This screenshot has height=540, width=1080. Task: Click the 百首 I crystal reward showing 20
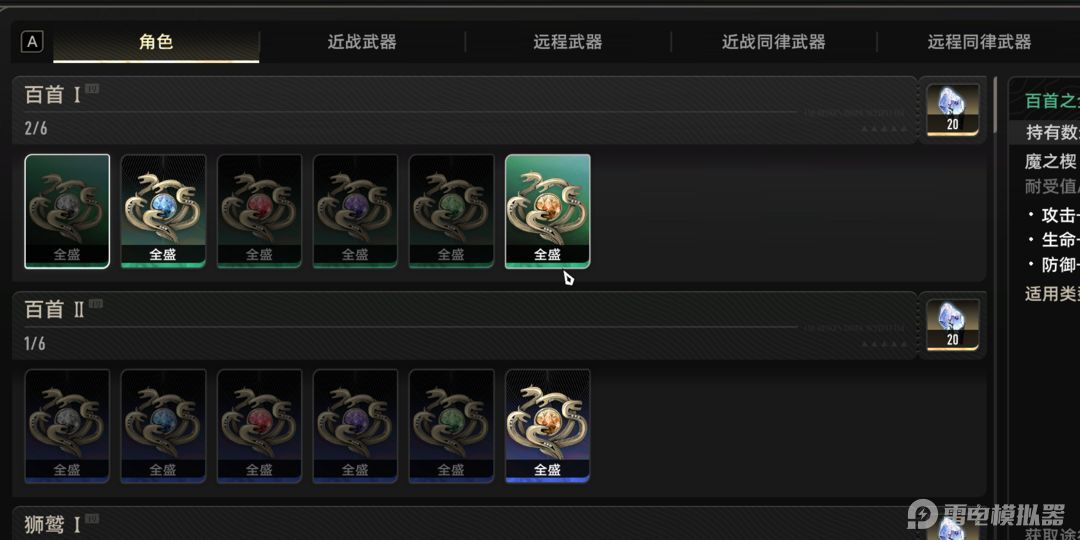point(953,110)
